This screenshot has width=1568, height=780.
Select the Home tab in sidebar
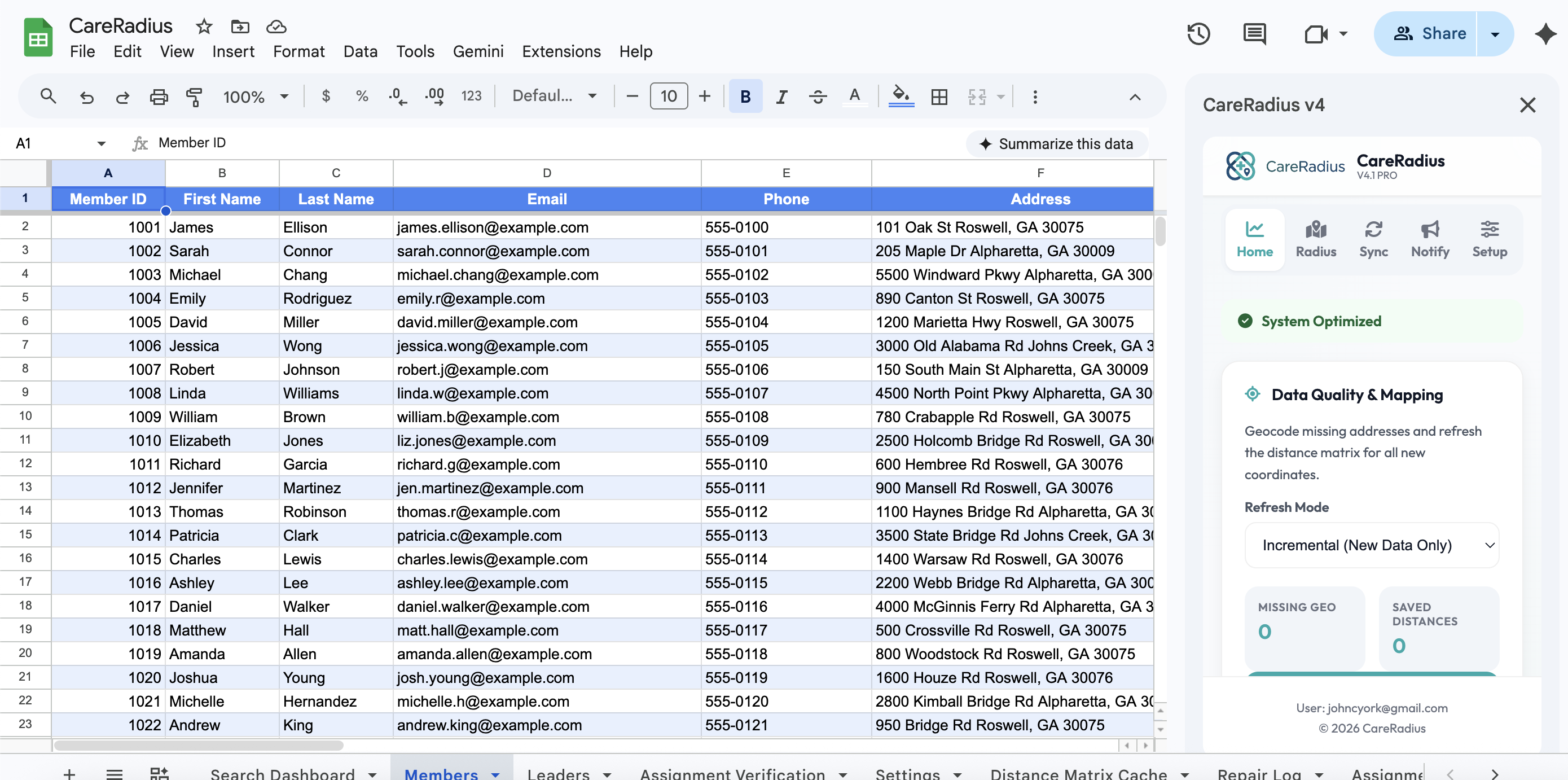1254,239
